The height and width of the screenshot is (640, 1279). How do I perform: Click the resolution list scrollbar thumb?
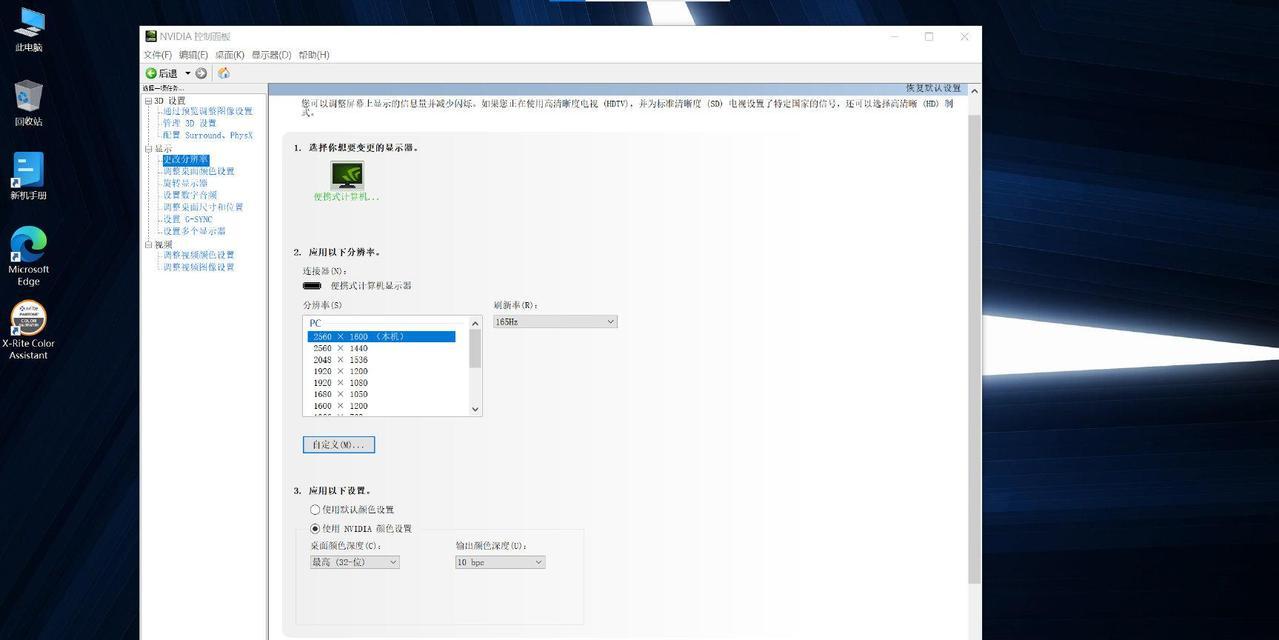[475, 348]
